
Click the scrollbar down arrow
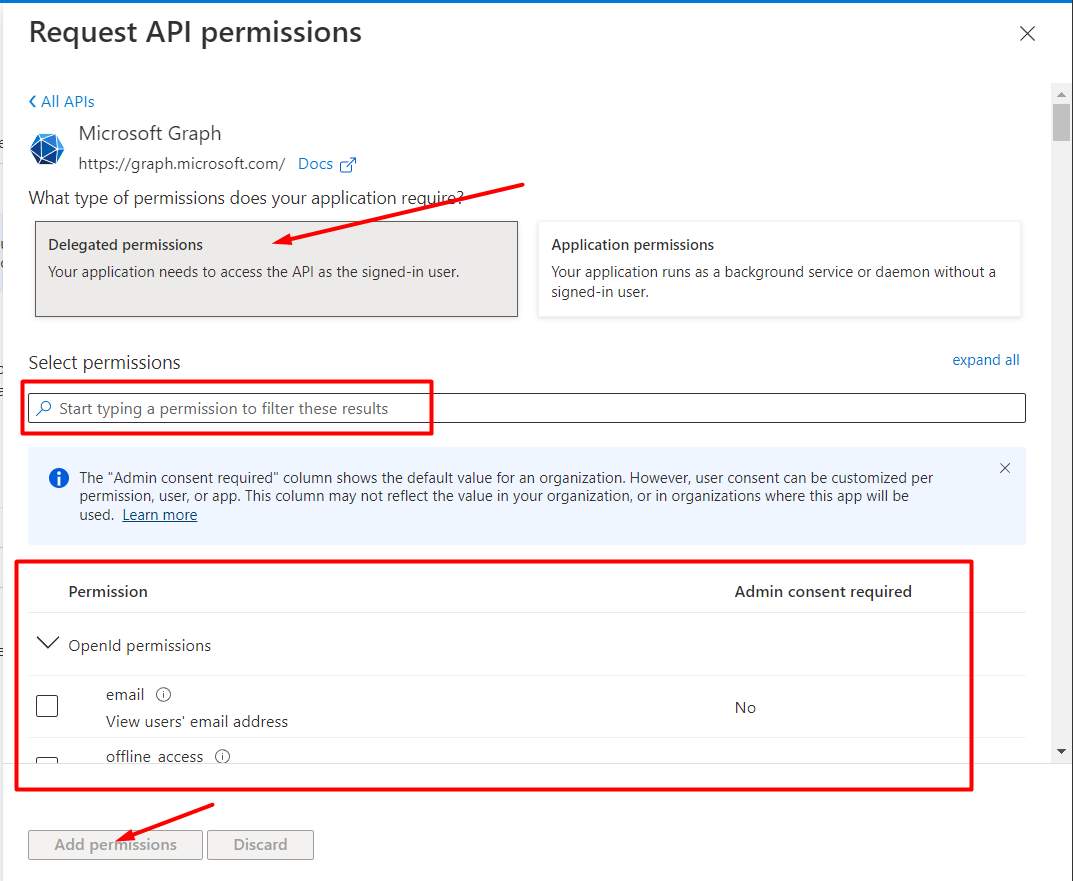[x=1061, y=752]
